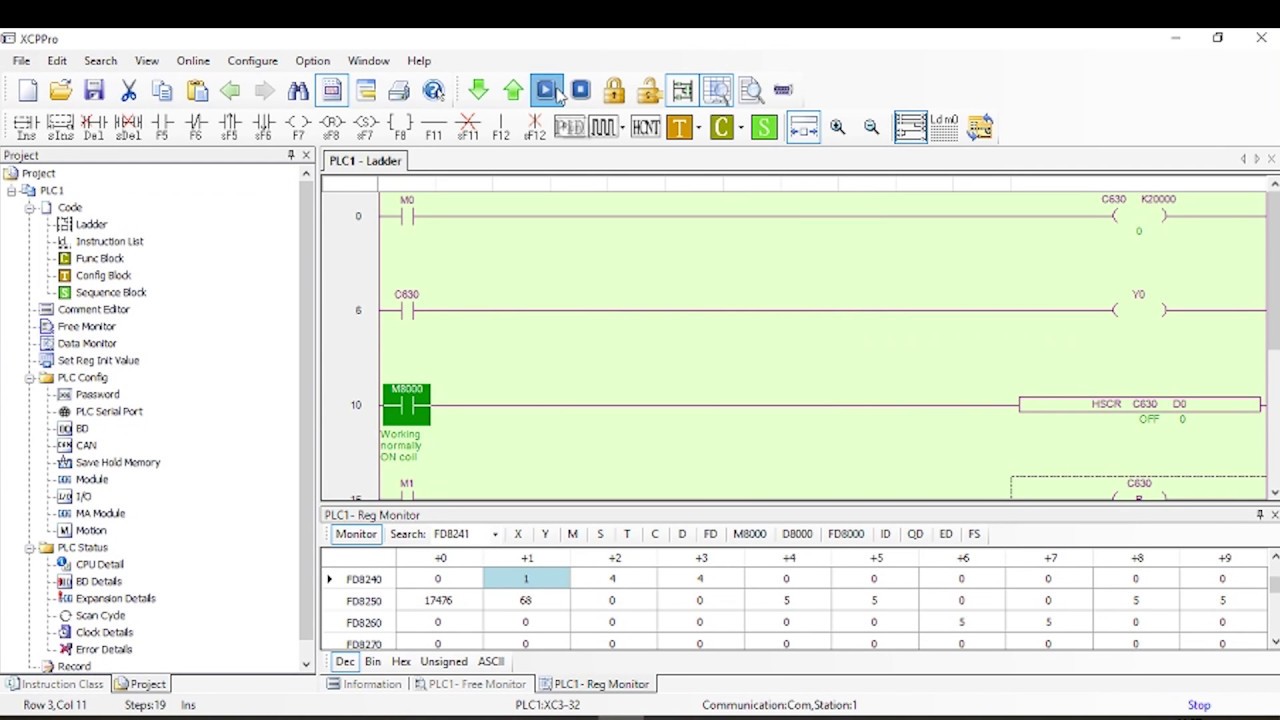
Task: Click the Del delete-row icon
Action: click(94, 127)
